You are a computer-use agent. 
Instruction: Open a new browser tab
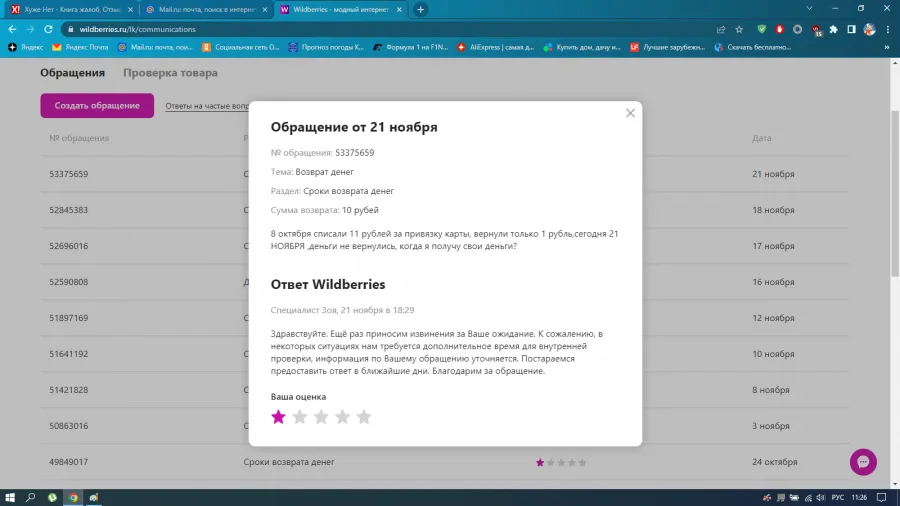[x=420, y=9]
